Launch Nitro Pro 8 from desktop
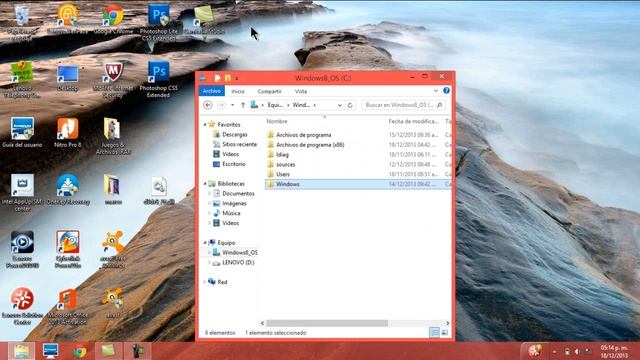 (x=68, y=132)
